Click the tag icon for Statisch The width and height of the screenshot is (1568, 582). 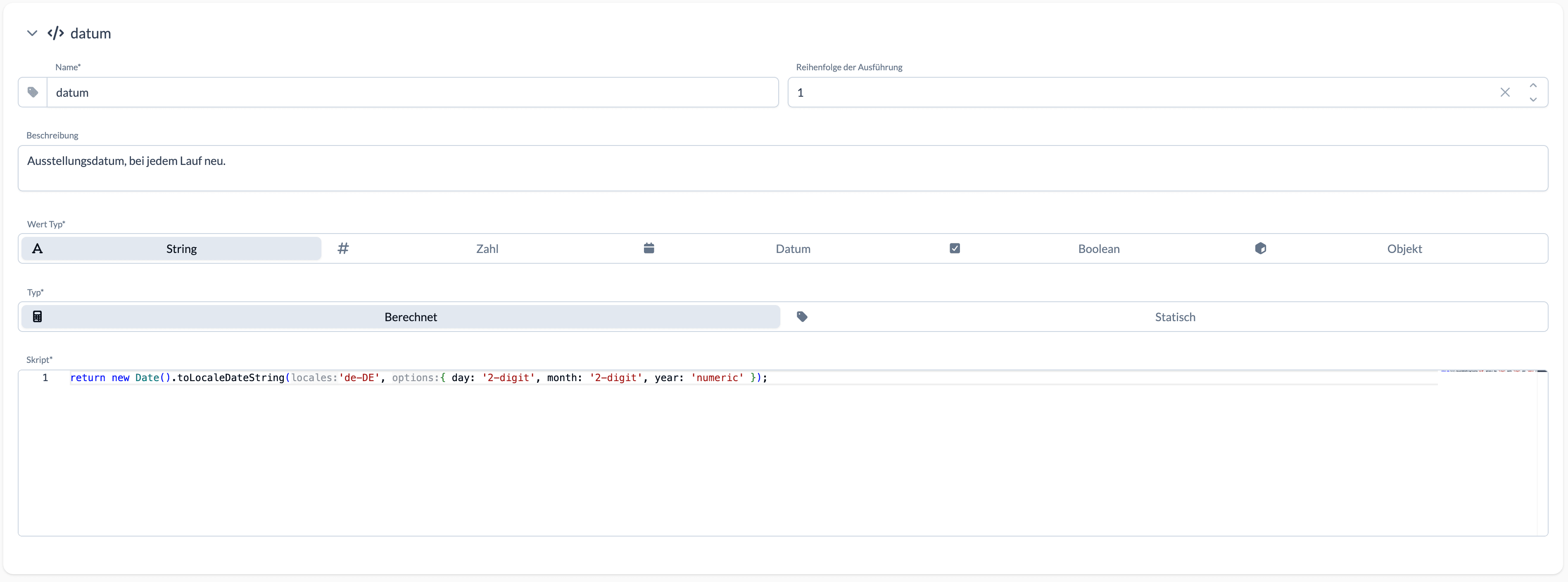pos(802,316)
